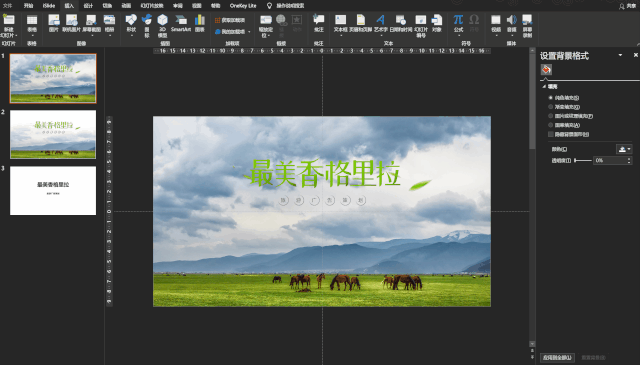Switch to the 开始 Home tab
640x365 pixels.
(x=28, y=6)
